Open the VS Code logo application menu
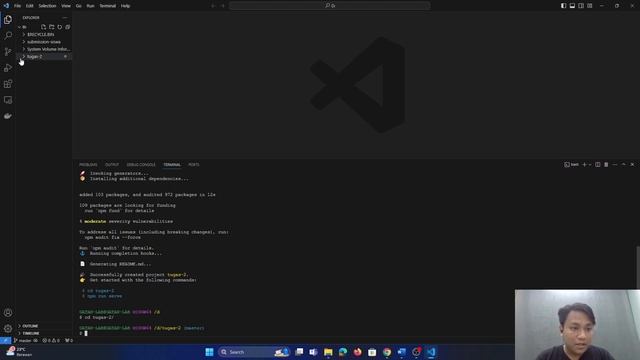This screenshot has width=640, height=360. (6, 6)
